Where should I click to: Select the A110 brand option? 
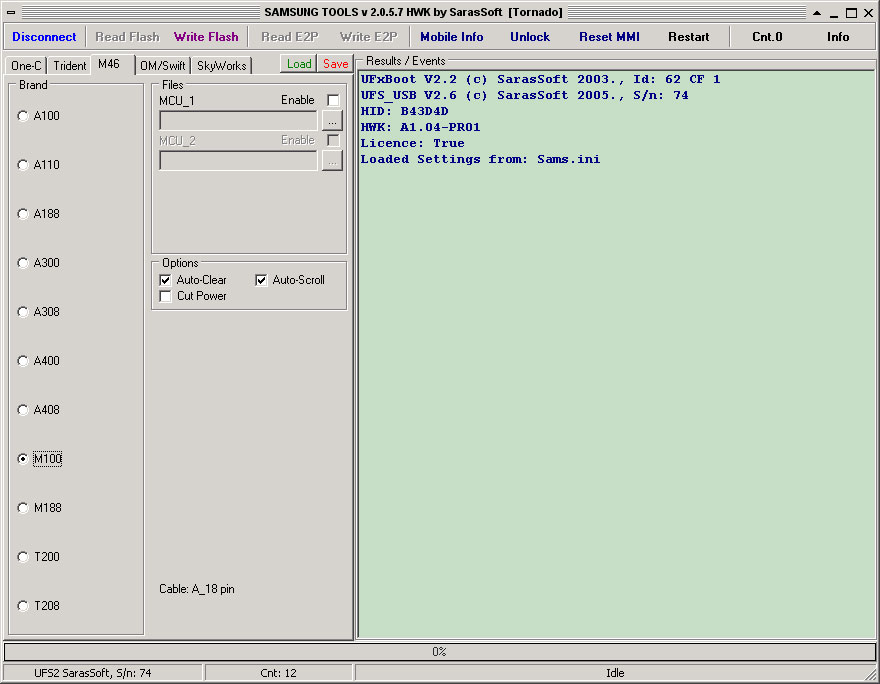coord(39,165)
